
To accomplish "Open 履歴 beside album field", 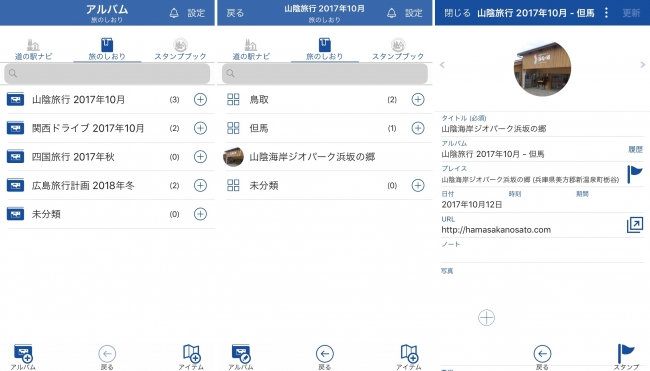I will point(635,149).
